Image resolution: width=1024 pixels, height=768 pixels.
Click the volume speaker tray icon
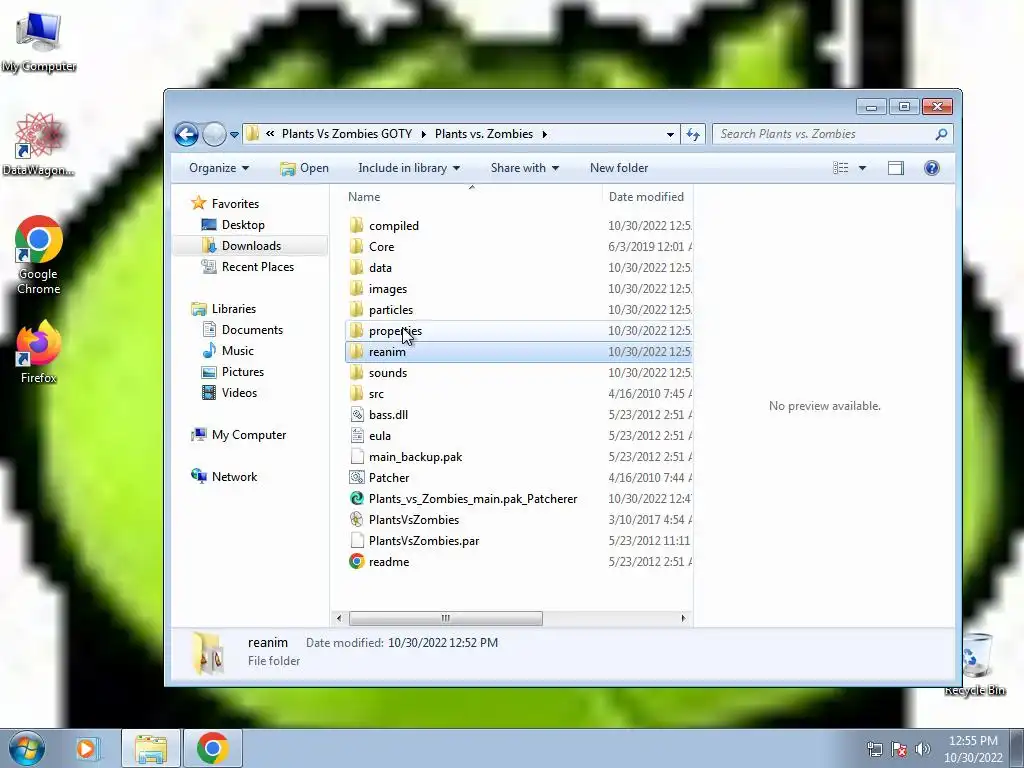(923, 748)
